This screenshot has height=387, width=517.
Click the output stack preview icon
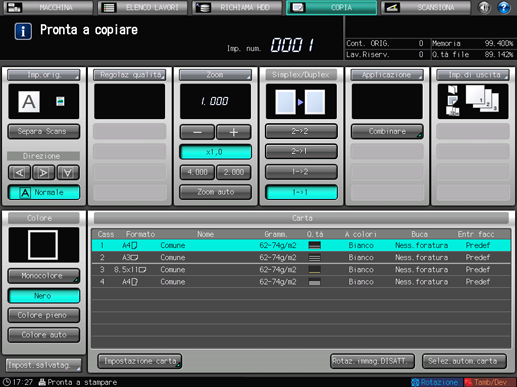point(482,98)
